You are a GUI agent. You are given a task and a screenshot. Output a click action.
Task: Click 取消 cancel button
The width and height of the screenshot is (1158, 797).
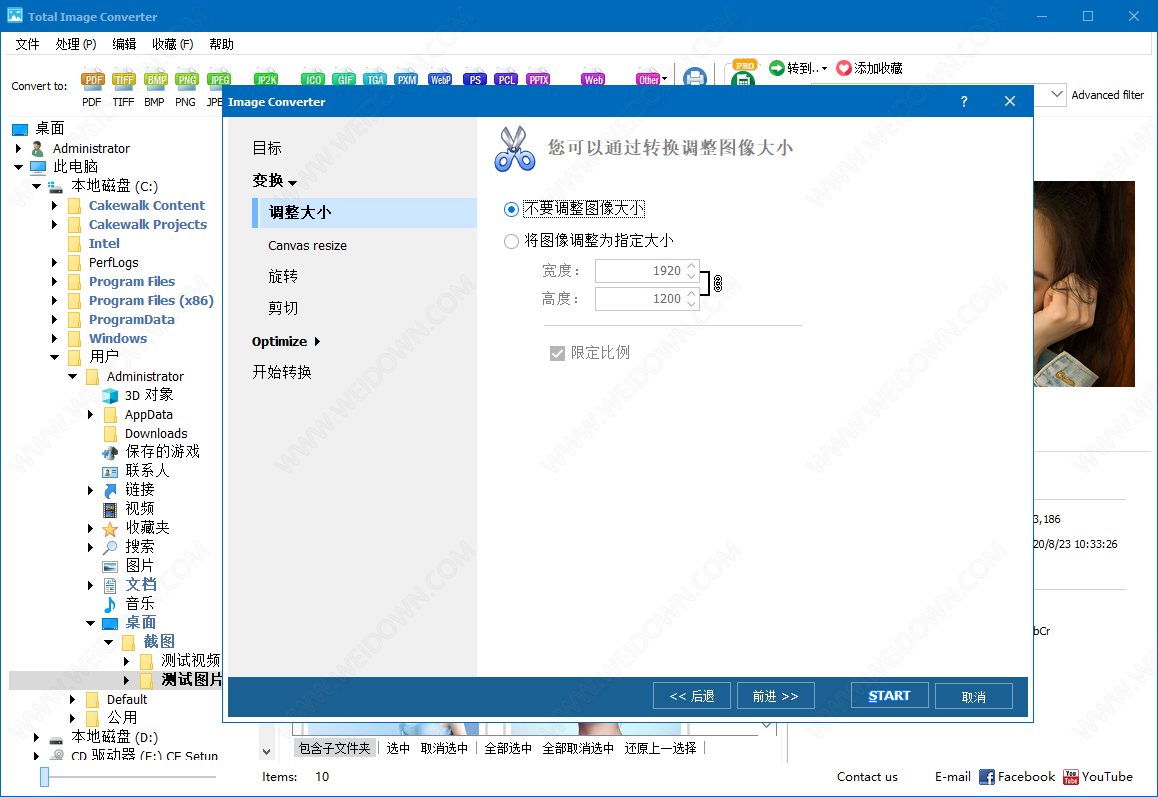click(x=973, y=696)
